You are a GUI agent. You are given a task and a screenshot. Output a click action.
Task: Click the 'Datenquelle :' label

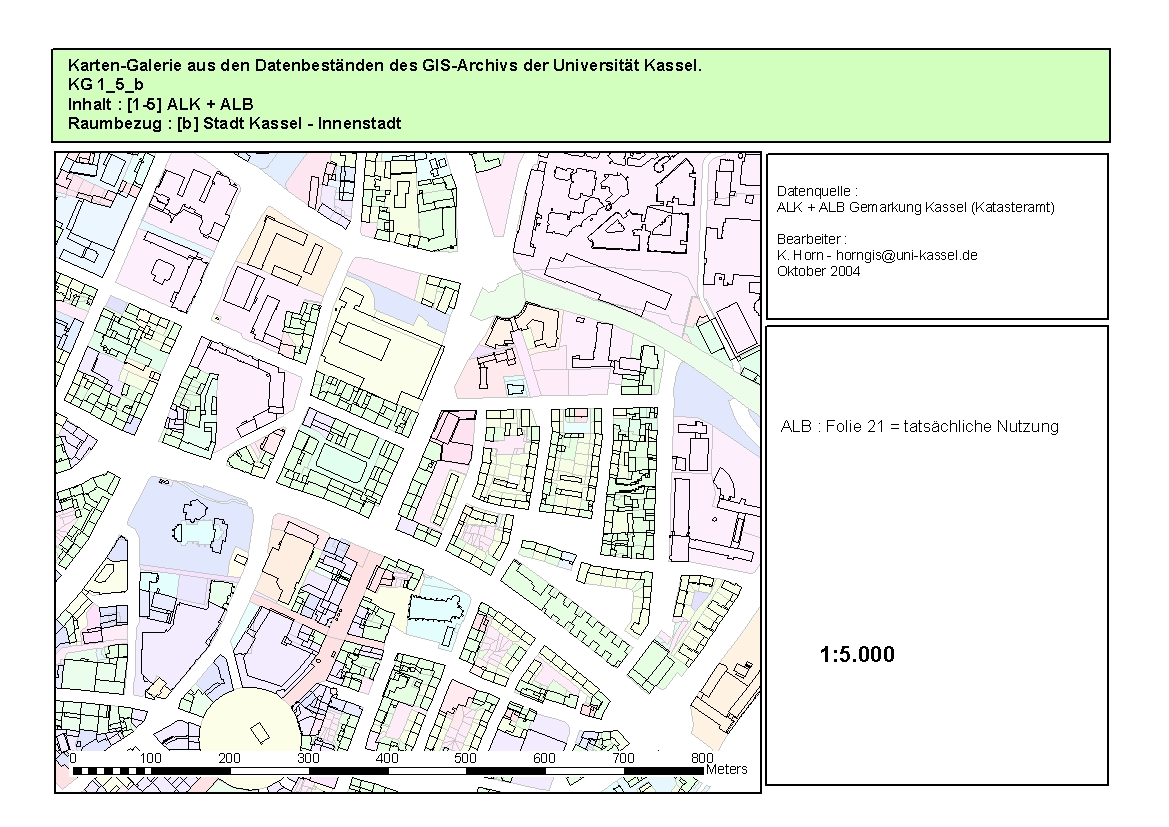pos(816,191)
